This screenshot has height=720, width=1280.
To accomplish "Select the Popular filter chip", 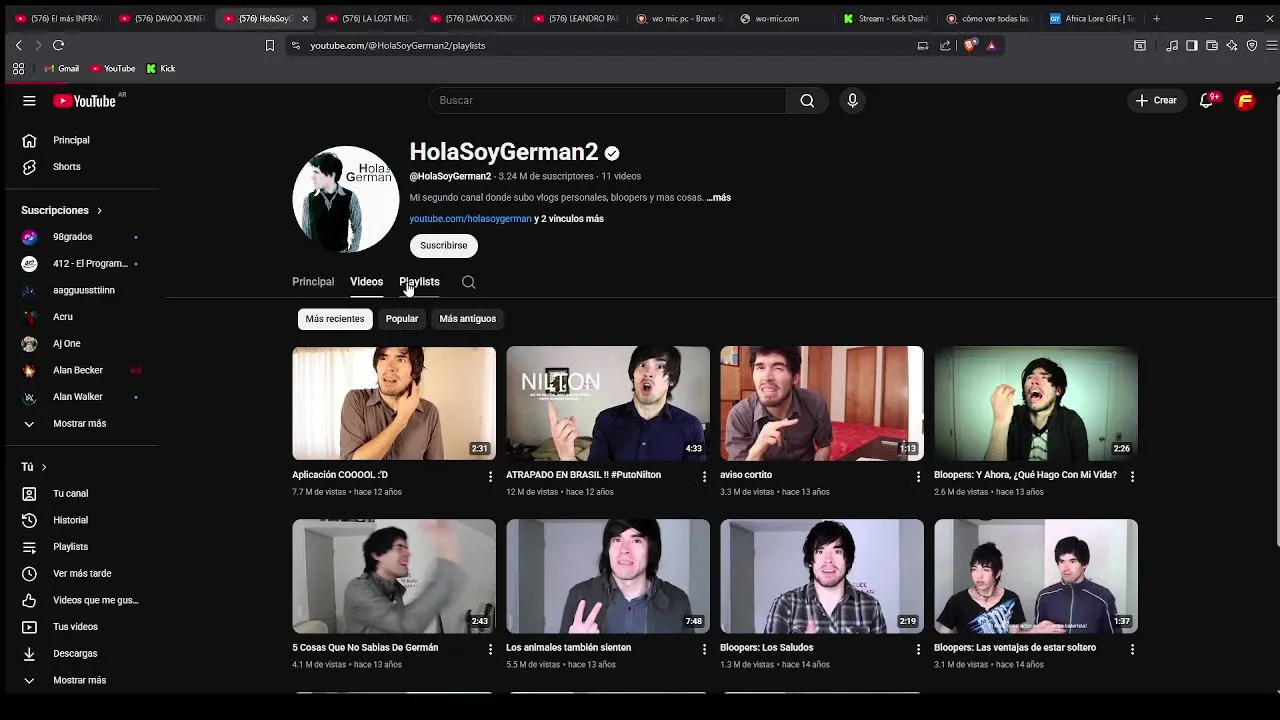I will pyautogui.click(x=402, y=319).
